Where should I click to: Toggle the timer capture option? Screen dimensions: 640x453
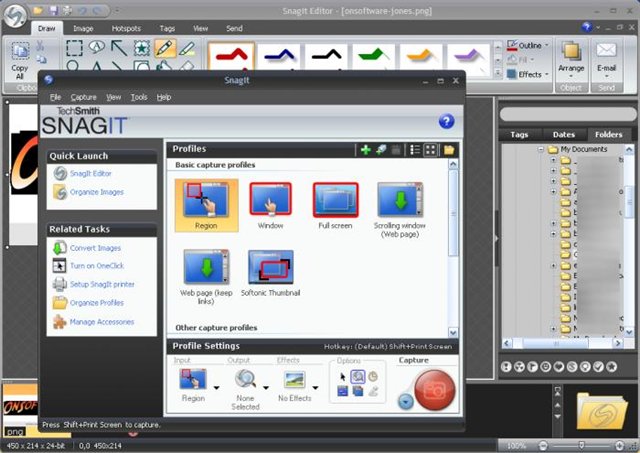coord(373,376)
